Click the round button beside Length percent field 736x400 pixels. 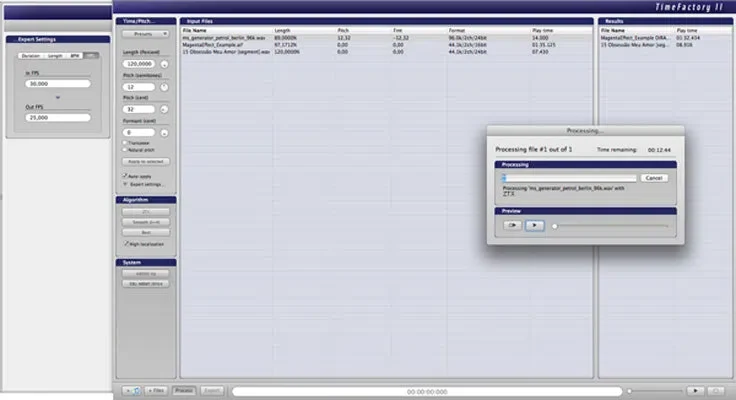point(164,64)
